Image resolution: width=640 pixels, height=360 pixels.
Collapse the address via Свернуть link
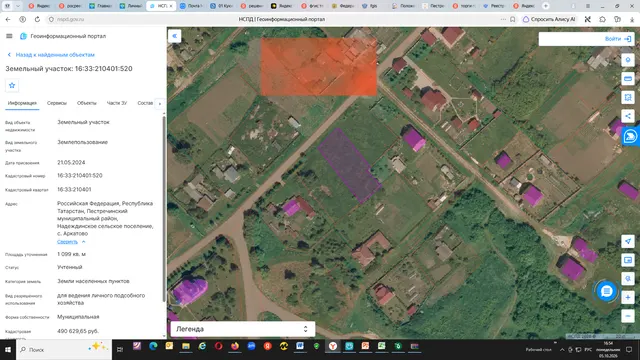tap(67, 242)
